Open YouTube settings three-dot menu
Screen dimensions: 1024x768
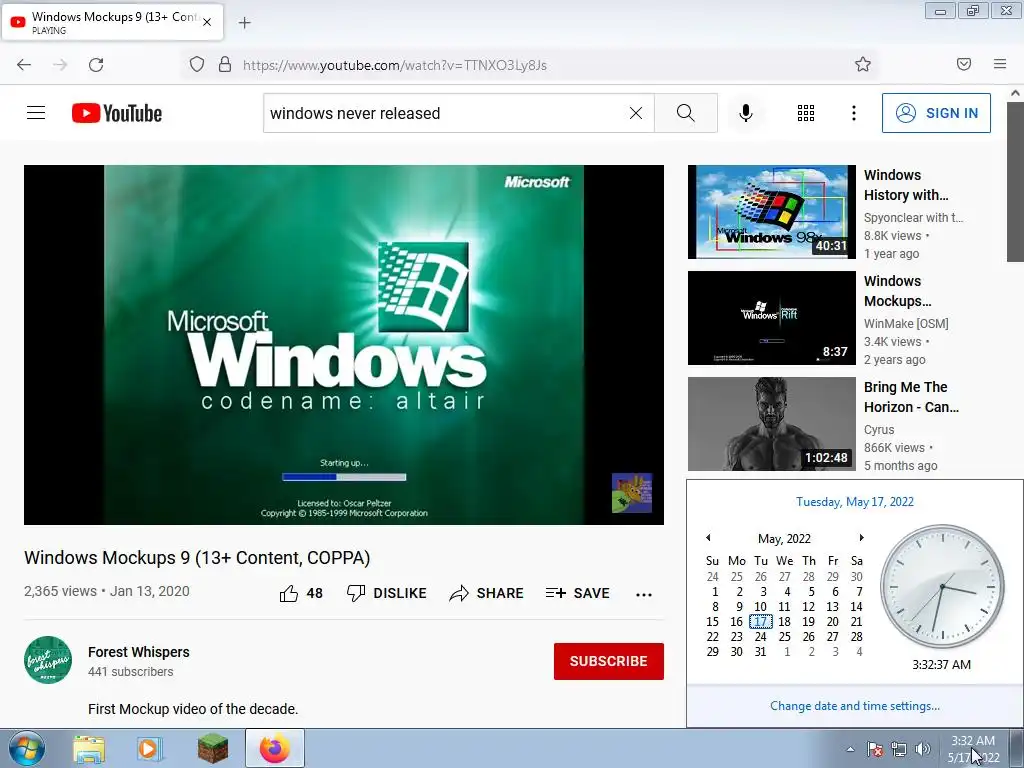854,113
